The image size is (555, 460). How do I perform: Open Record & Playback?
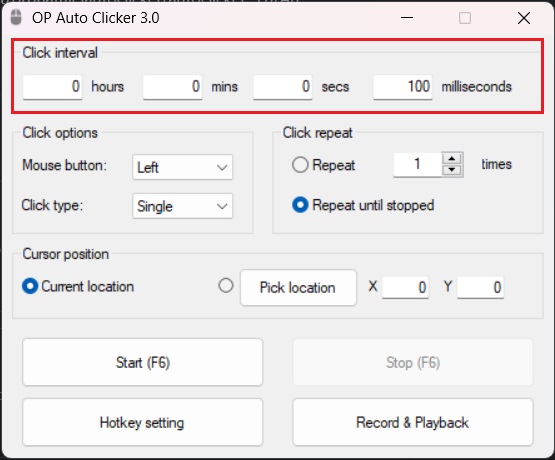pyautogui.click(x=413, y=422)
